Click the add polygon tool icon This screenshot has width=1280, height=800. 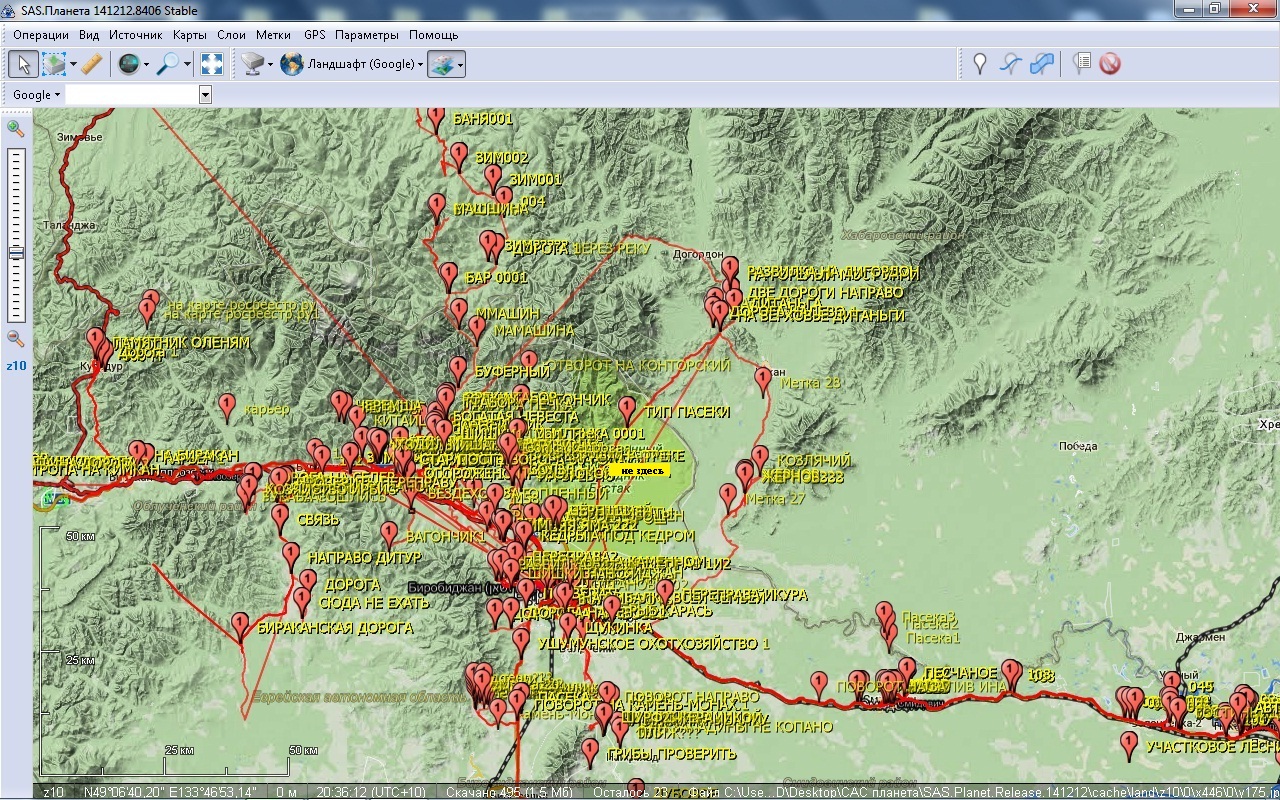(x=1042, y=64)
